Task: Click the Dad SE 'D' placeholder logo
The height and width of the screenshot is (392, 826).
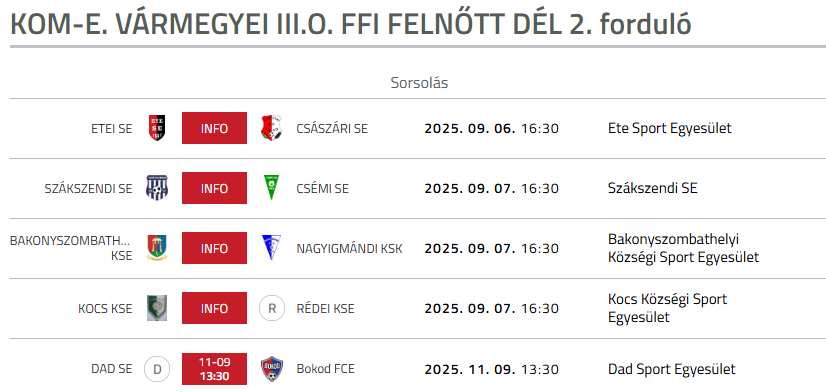Action: (157, 369)
